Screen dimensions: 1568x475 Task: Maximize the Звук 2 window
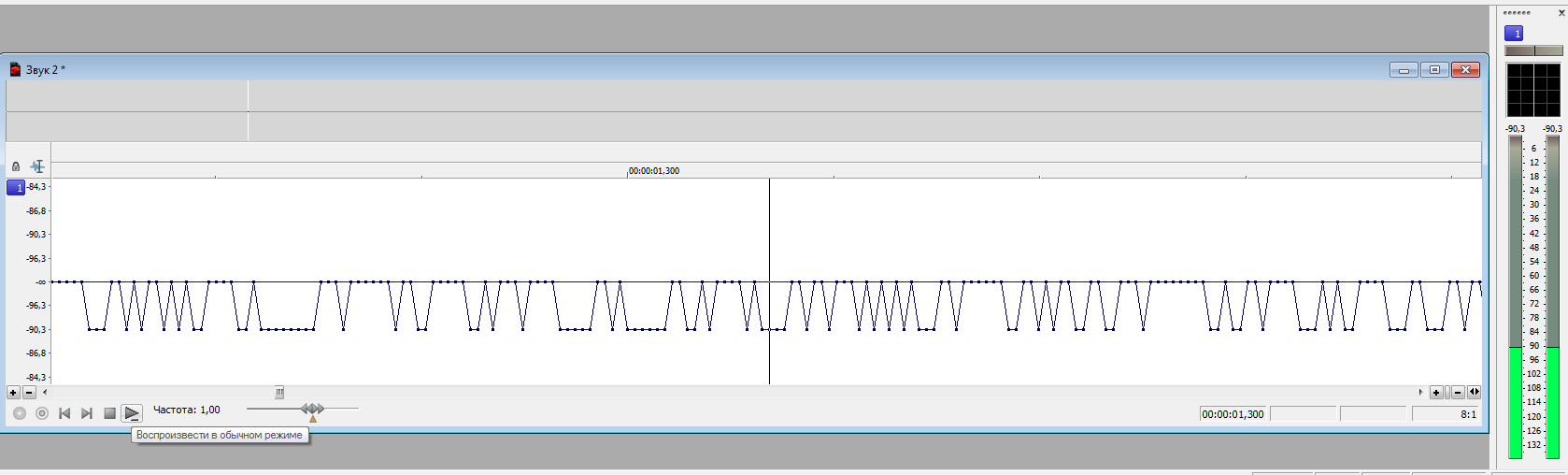[1434, 70]
